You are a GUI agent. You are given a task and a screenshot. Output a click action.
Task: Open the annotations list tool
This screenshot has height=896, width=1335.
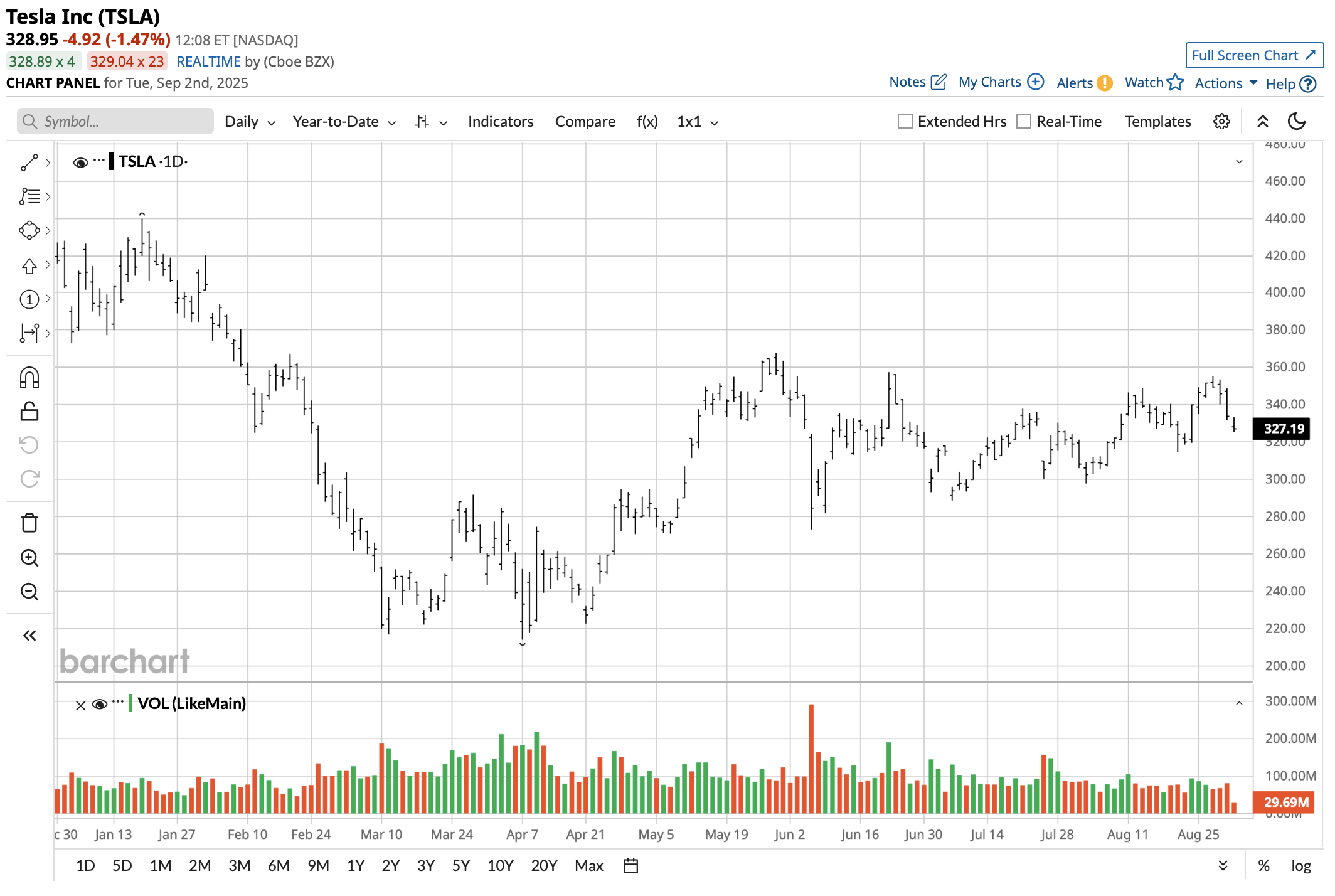[x=29, y=196]
